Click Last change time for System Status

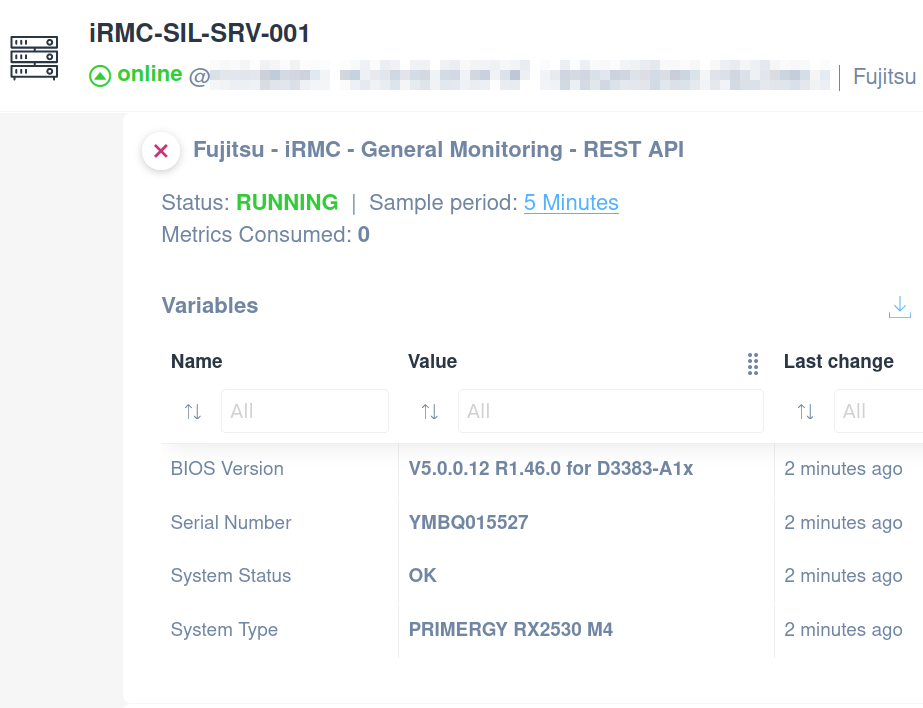[844, 576]
